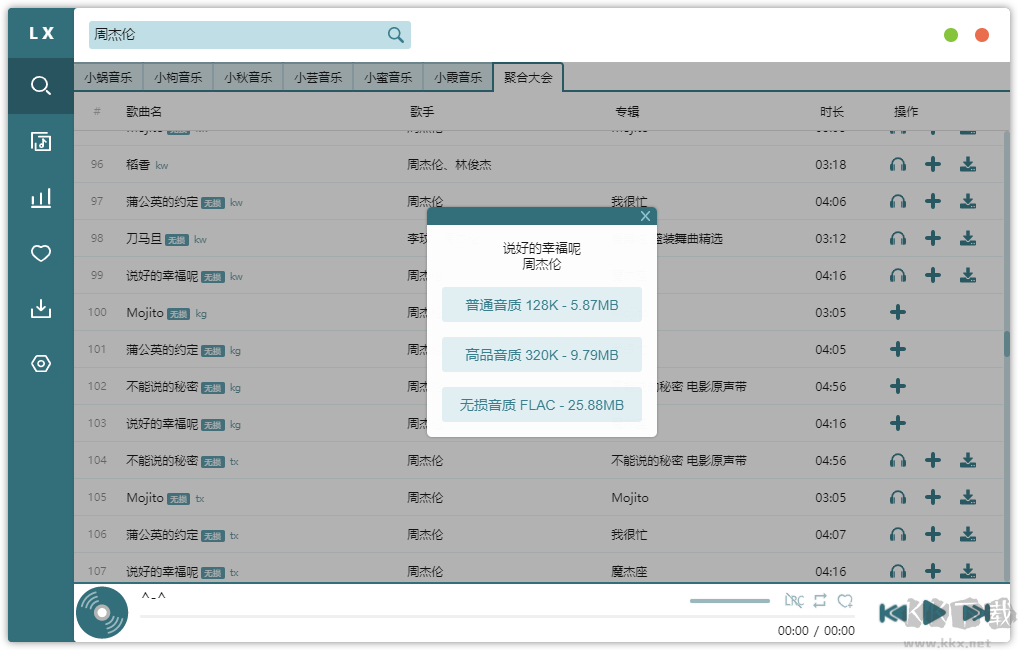The width and height of the screenshot is (1018, 650).
Task: Select 无损音质 FLAC quality option
Action: click(x=541, y=404)
